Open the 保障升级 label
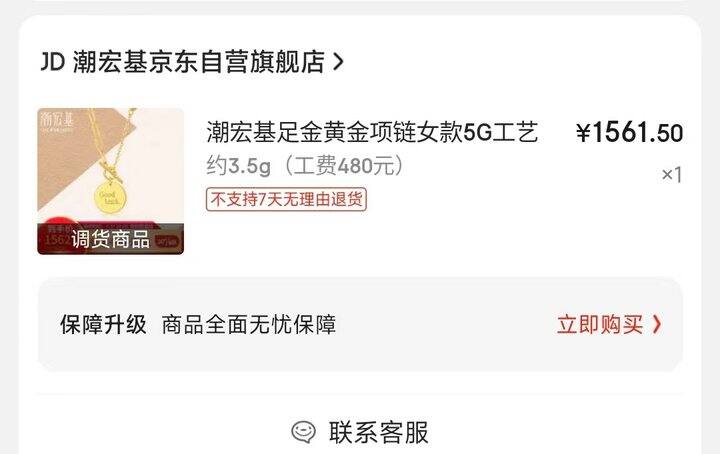 tap(103, 325)
